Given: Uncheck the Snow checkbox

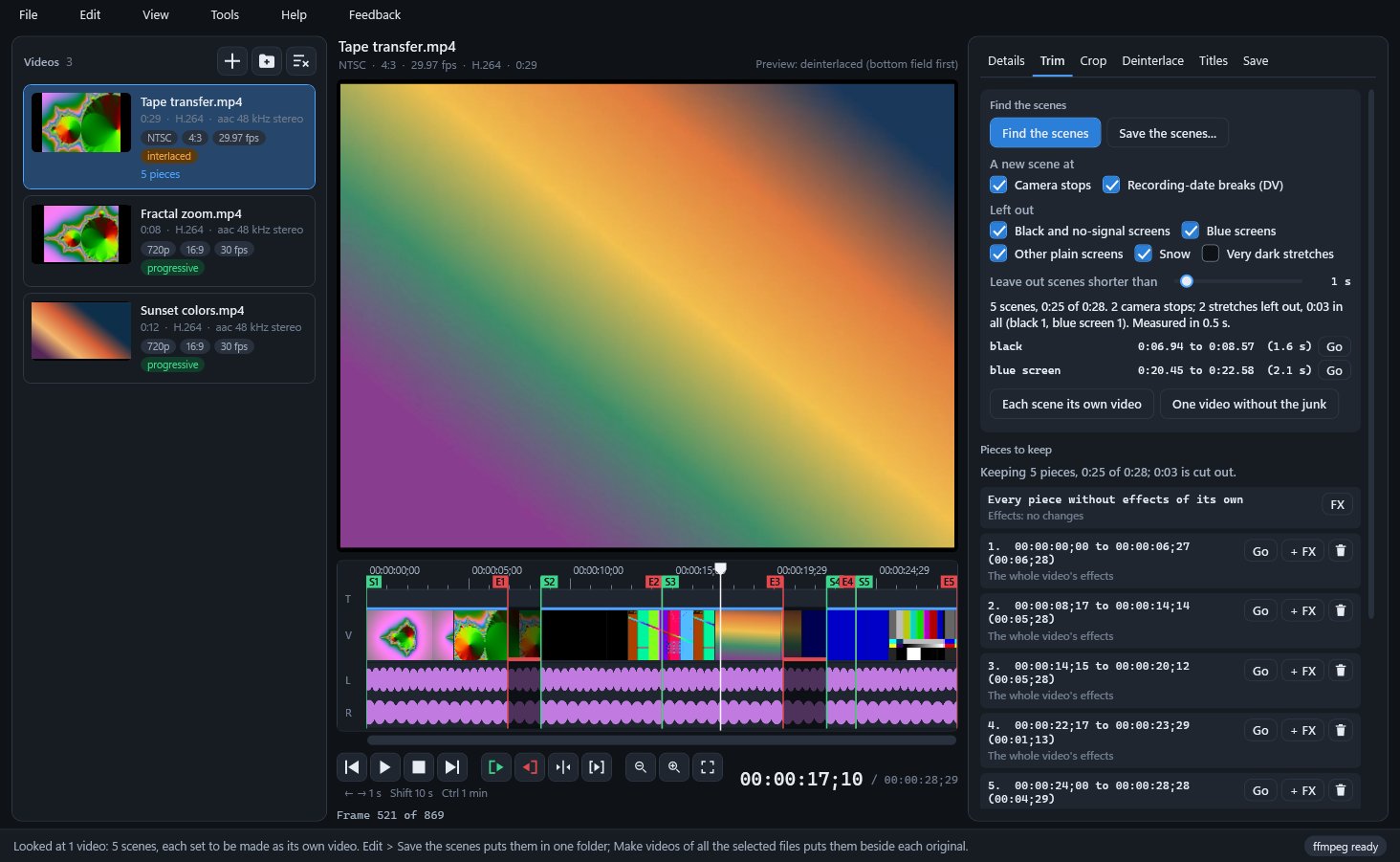Looking at the screenshot, I should click(1143, 254).
